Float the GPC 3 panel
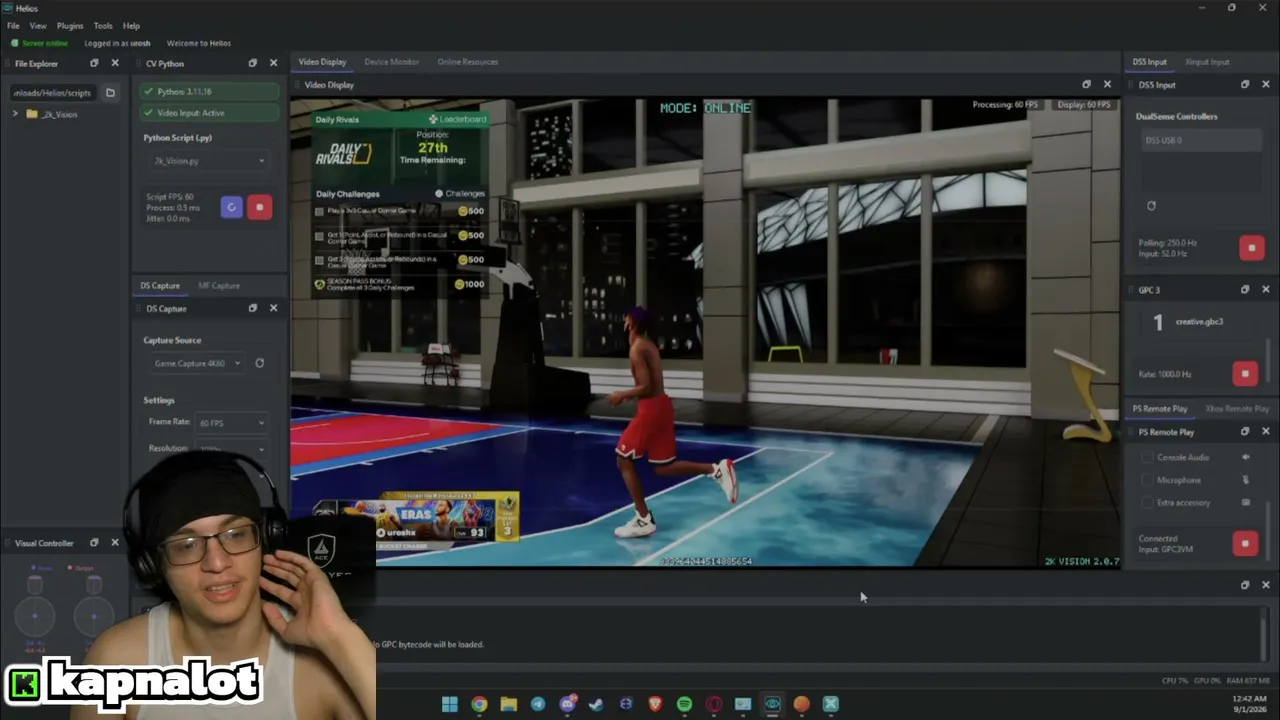 (1245, 290)
